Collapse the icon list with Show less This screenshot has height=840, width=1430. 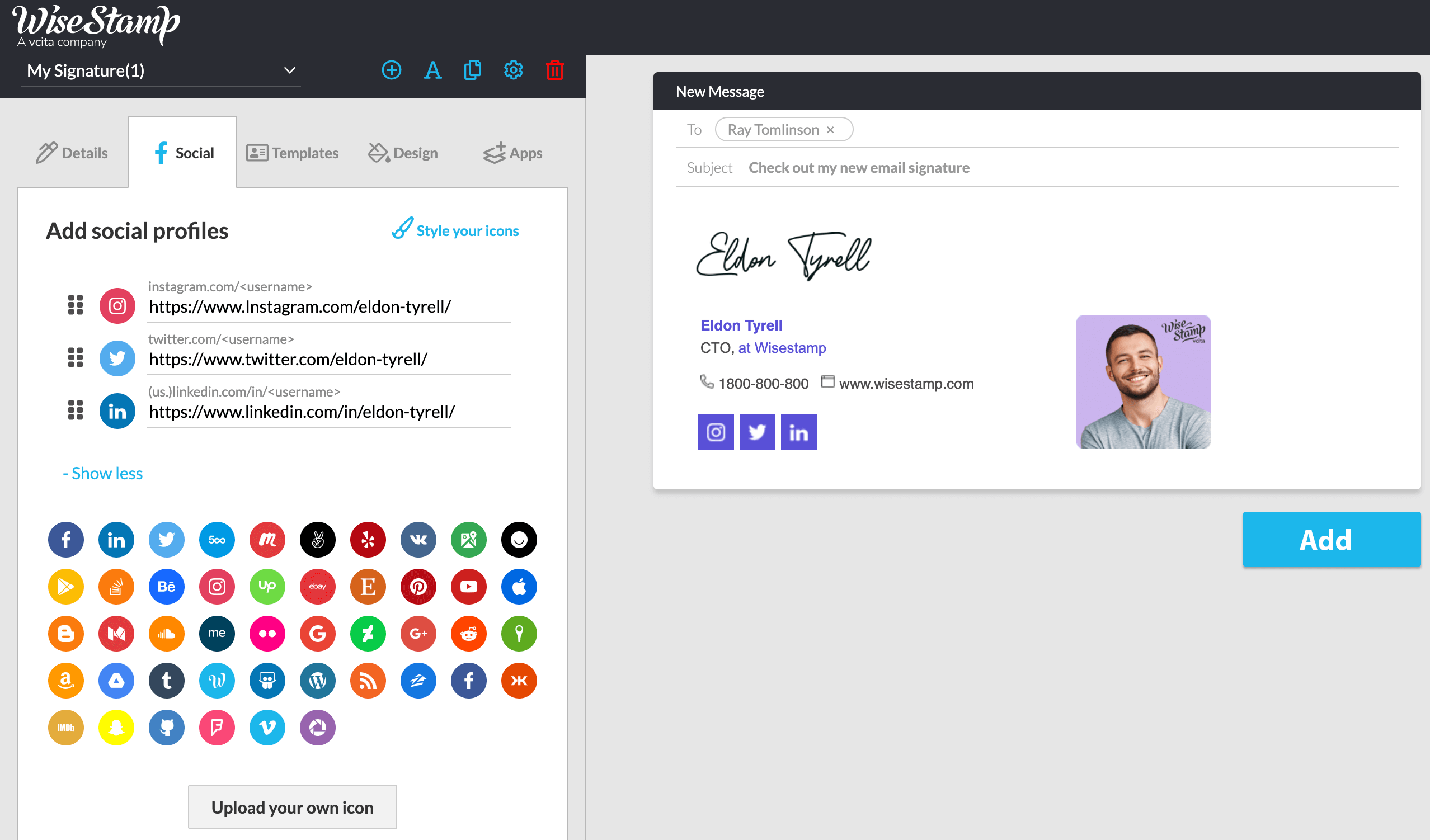(x=103, y=473)
